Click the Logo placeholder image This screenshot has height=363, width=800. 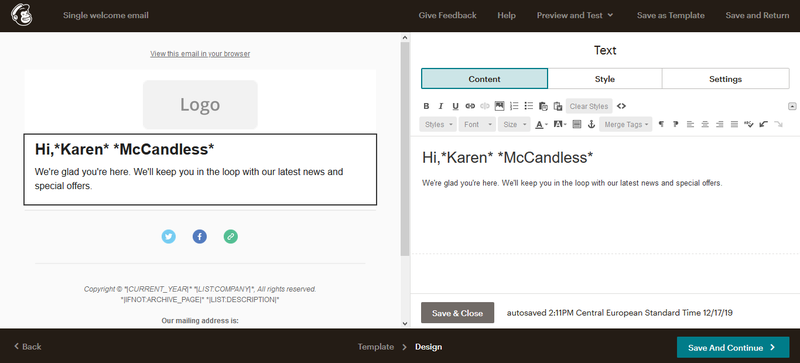coord(200,104)
